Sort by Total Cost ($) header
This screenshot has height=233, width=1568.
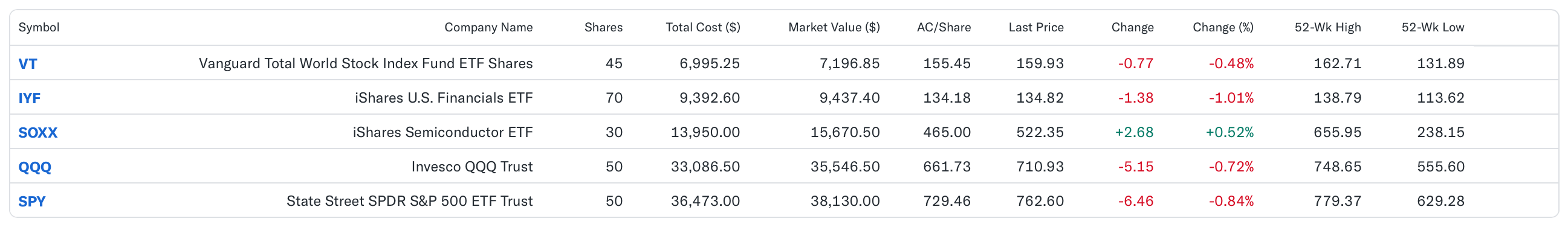point(702,27)
